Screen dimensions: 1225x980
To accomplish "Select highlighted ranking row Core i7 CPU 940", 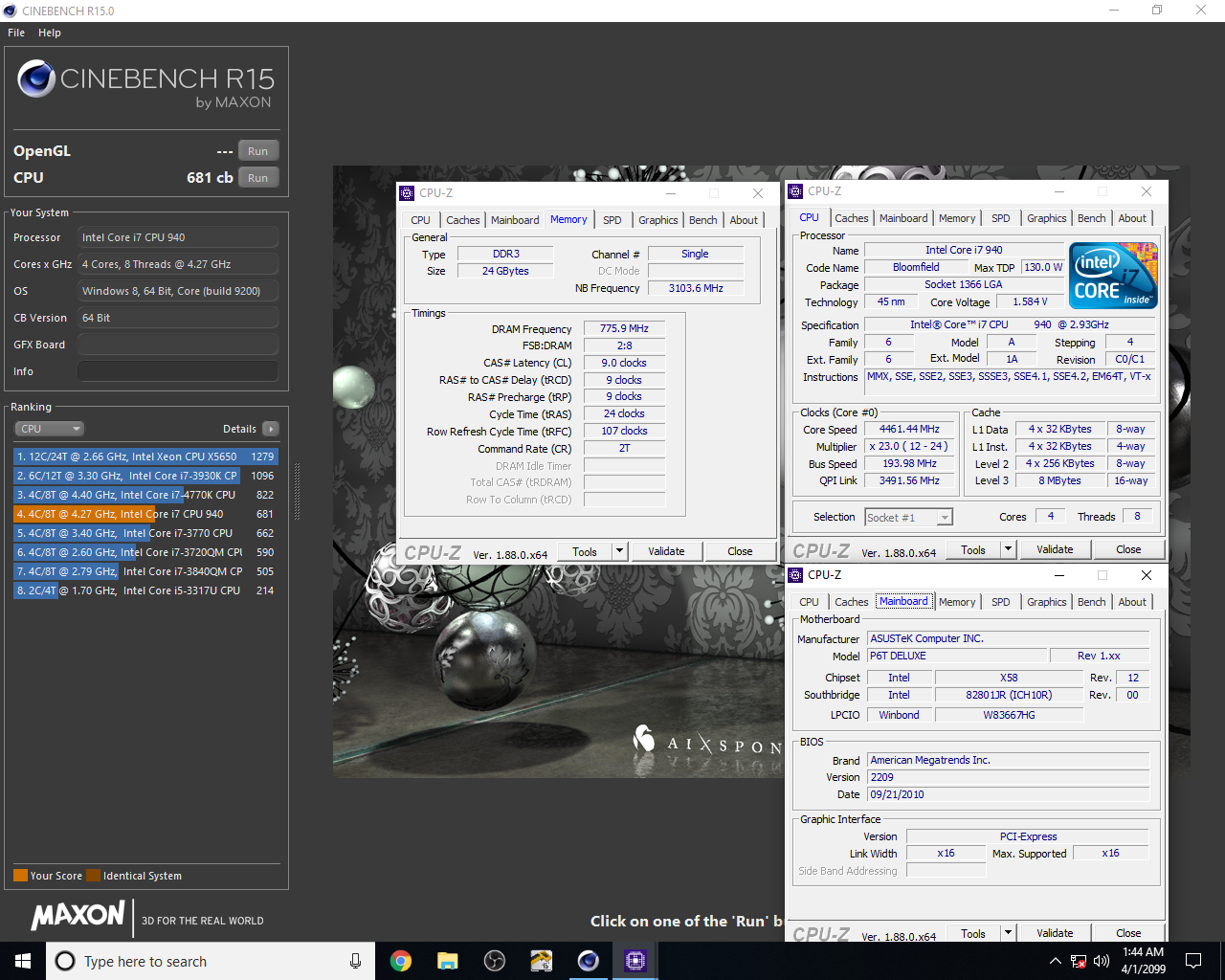I will (x=145, y=514).
